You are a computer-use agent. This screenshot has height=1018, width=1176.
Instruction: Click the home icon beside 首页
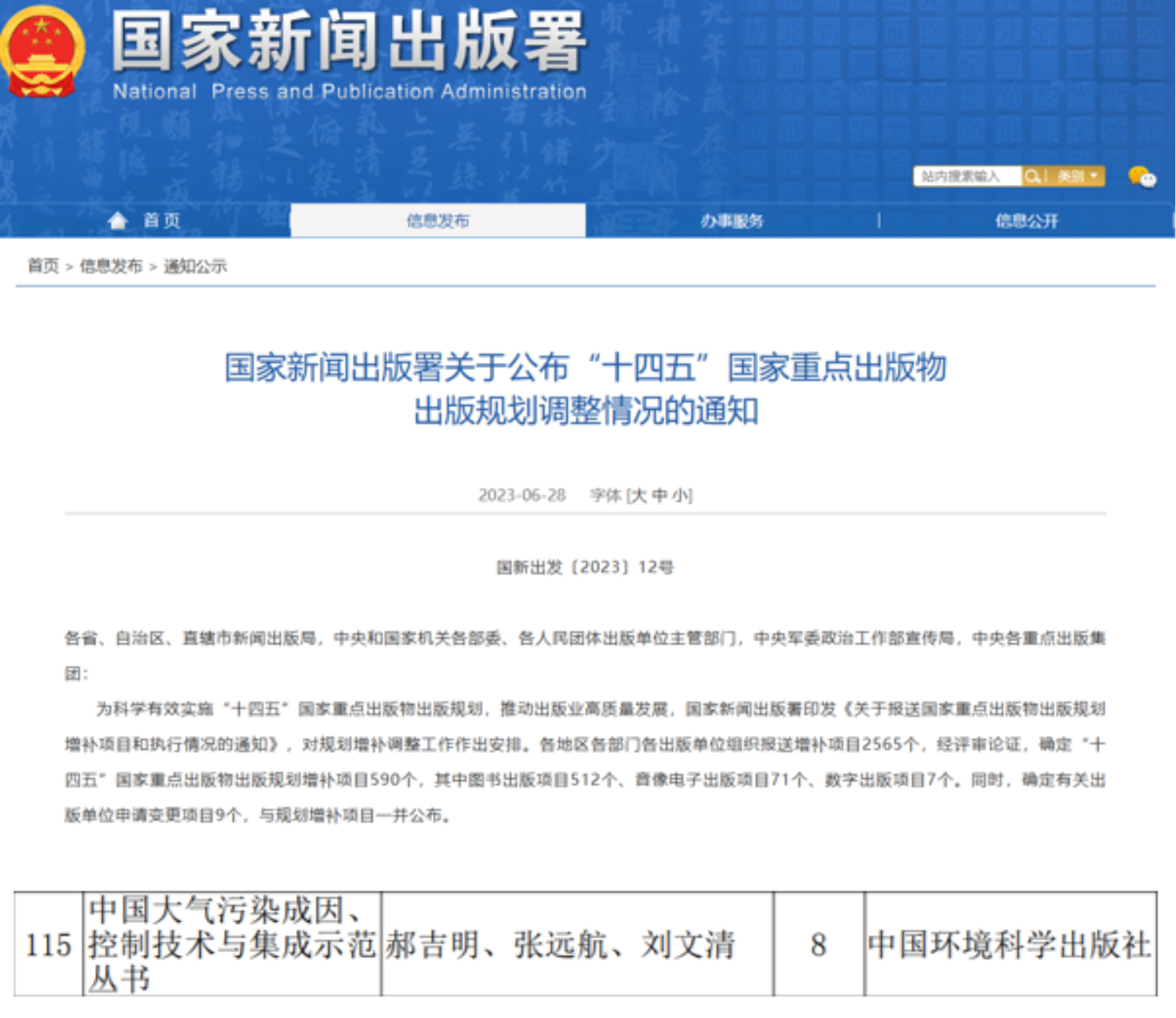[118, 220]
